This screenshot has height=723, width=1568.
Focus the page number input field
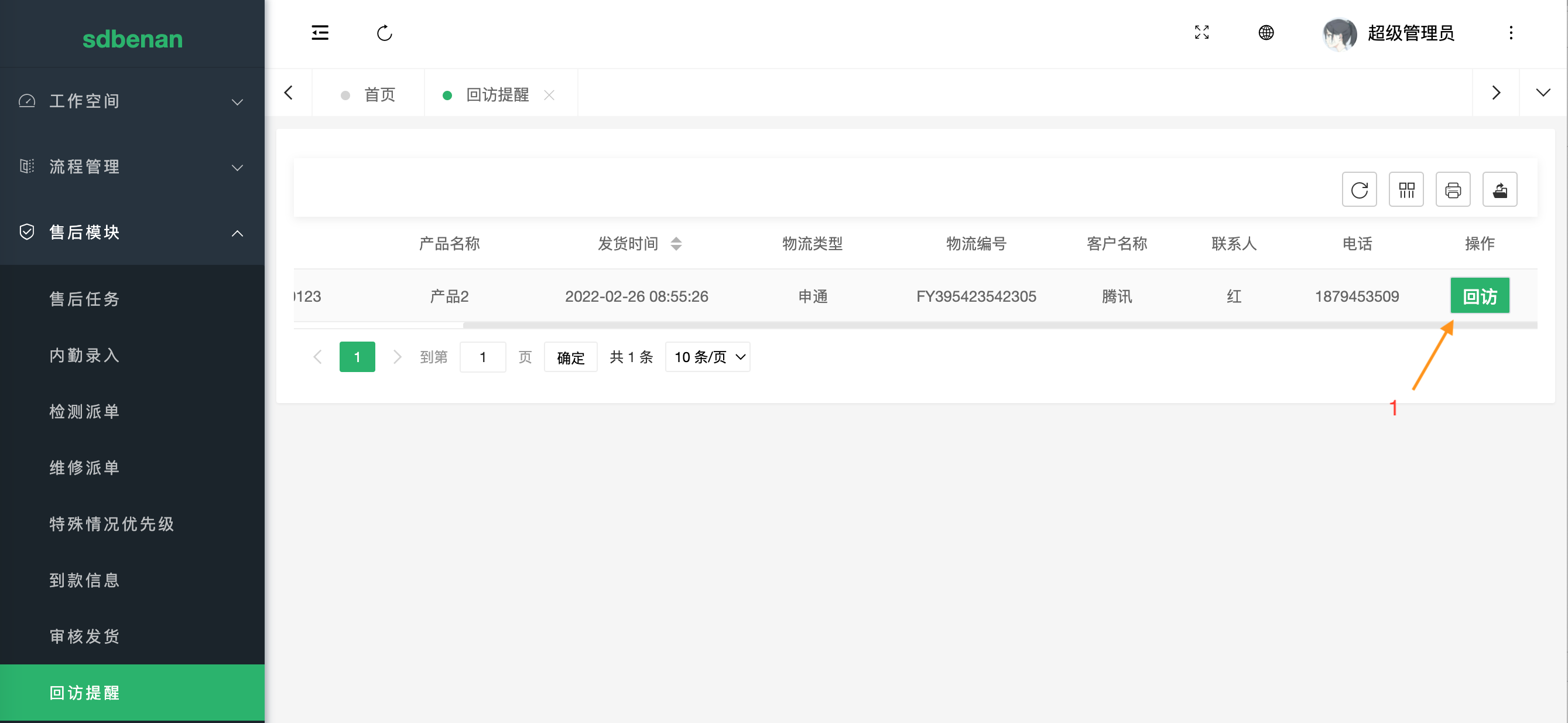482,357
